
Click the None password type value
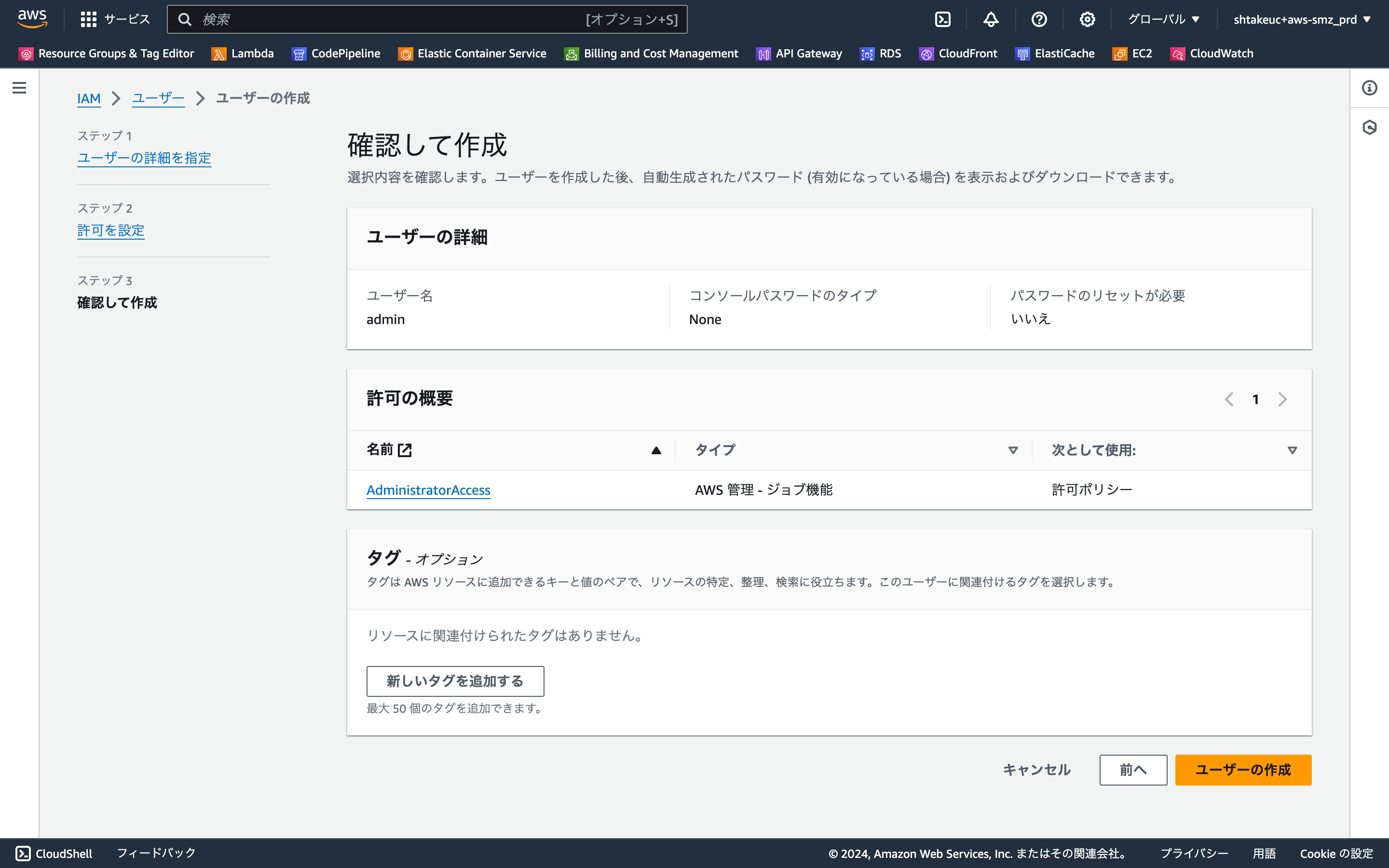coord(705,319)
